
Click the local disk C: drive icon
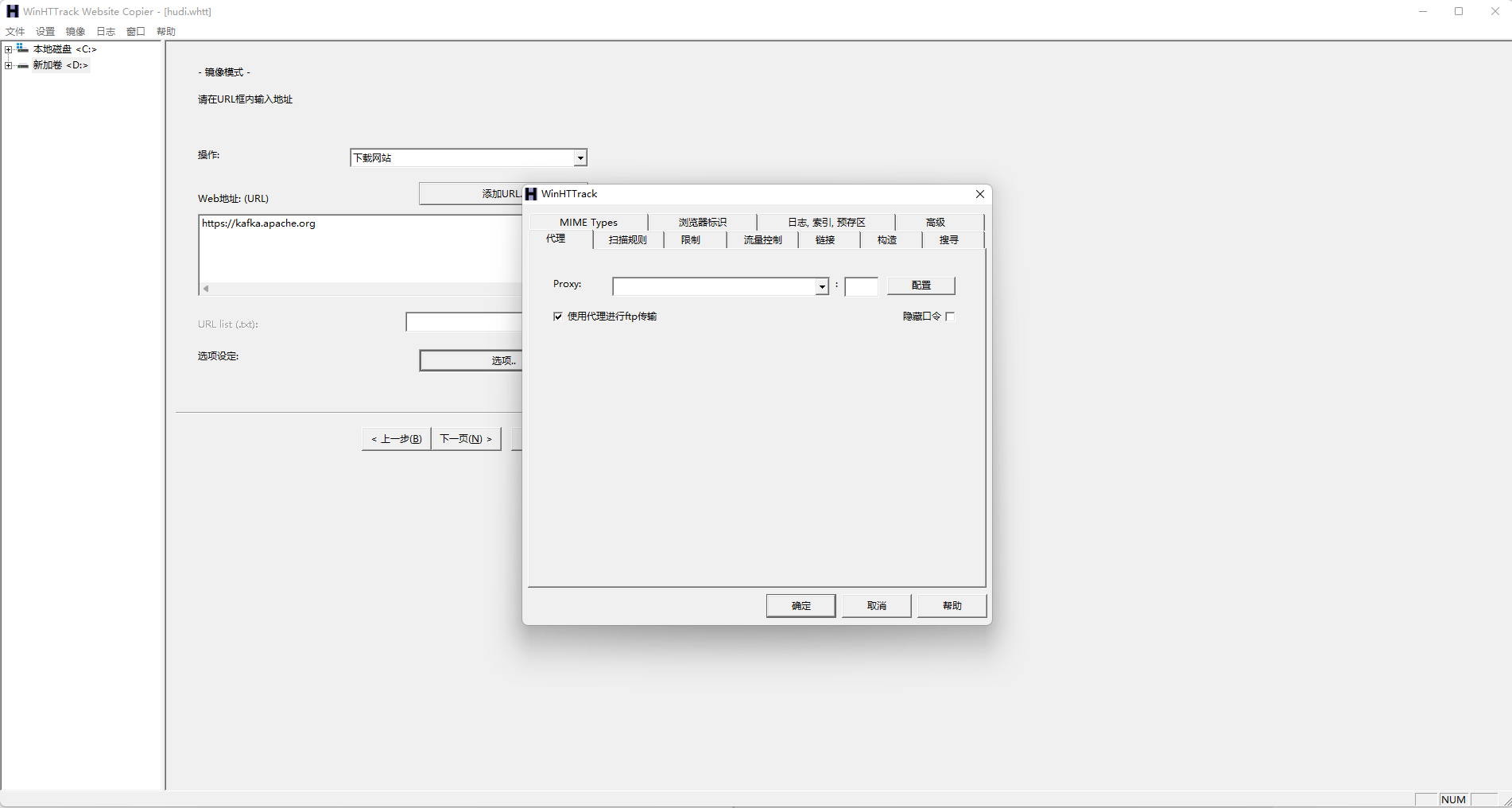click(22, 49)
